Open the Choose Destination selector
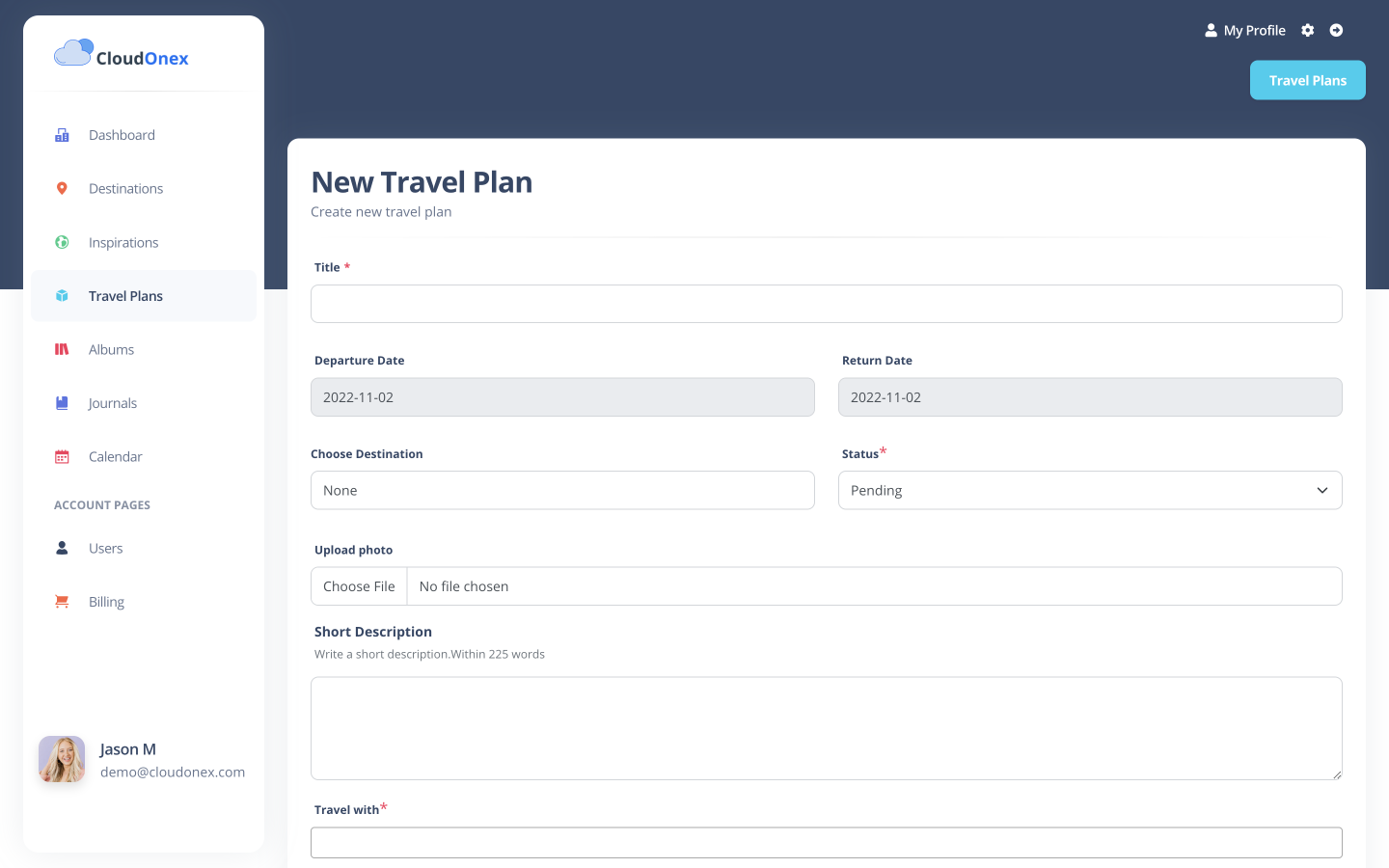Image resolution: width=1389 pixels, height=868 pixels. coord(562,490)
